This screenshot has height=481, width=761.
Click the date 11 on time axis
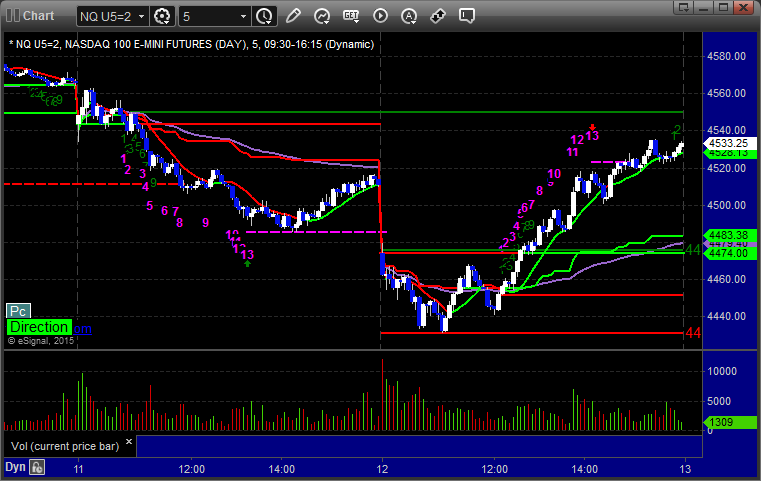pyautogui.click(x=78, y=469)
